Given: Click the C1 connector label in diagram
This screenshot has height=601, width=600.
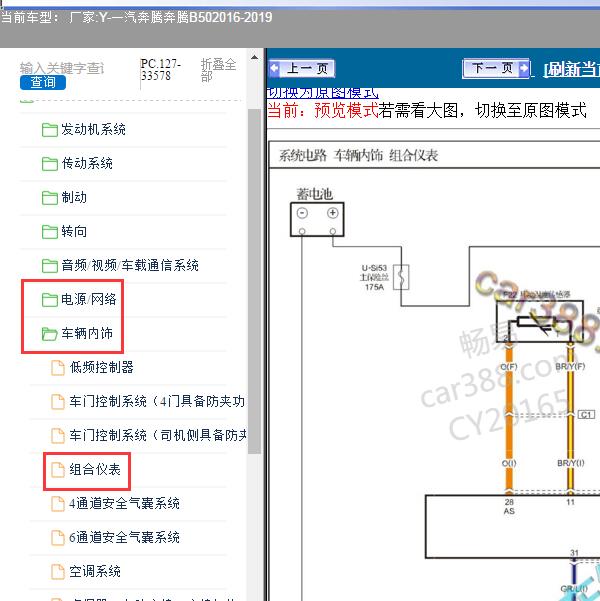Looking at the screenshot, I should pyautogui.click(x=586, y=415).
